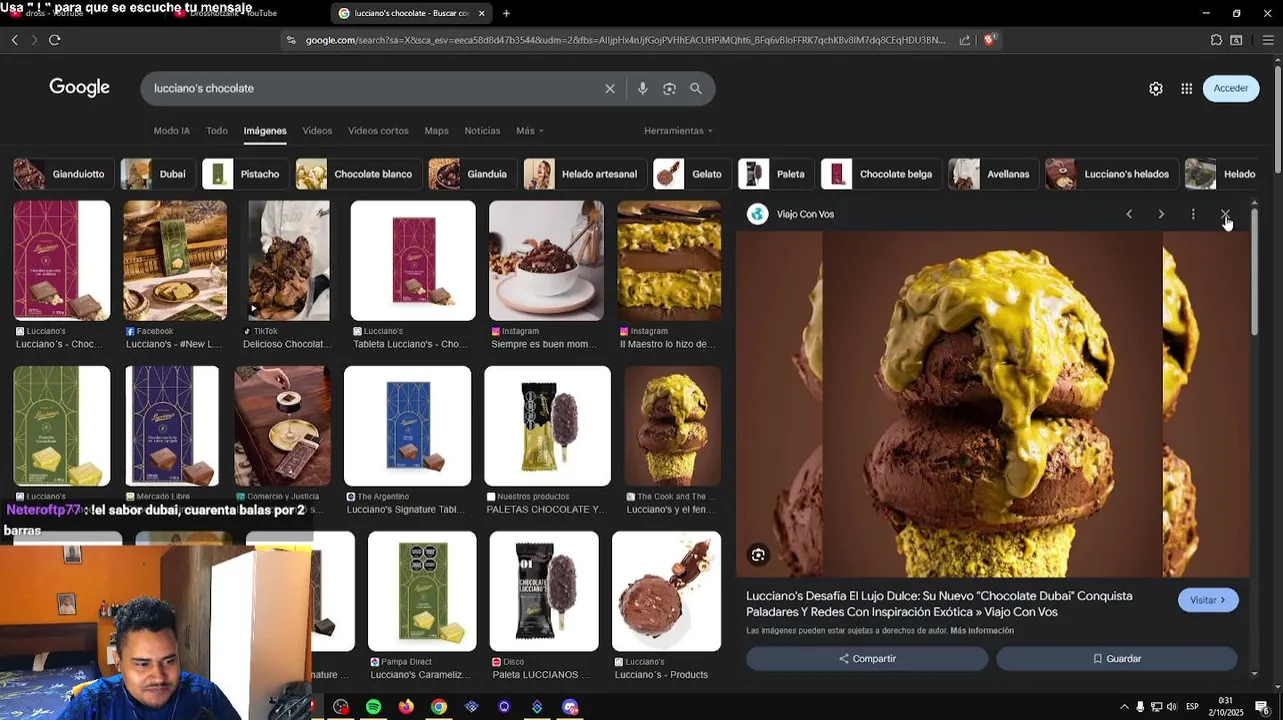Image resolution: width=1283 pixels, height=720 pixels.
Task: Clear the search box with the X icon
Action: tap(610, 89)
